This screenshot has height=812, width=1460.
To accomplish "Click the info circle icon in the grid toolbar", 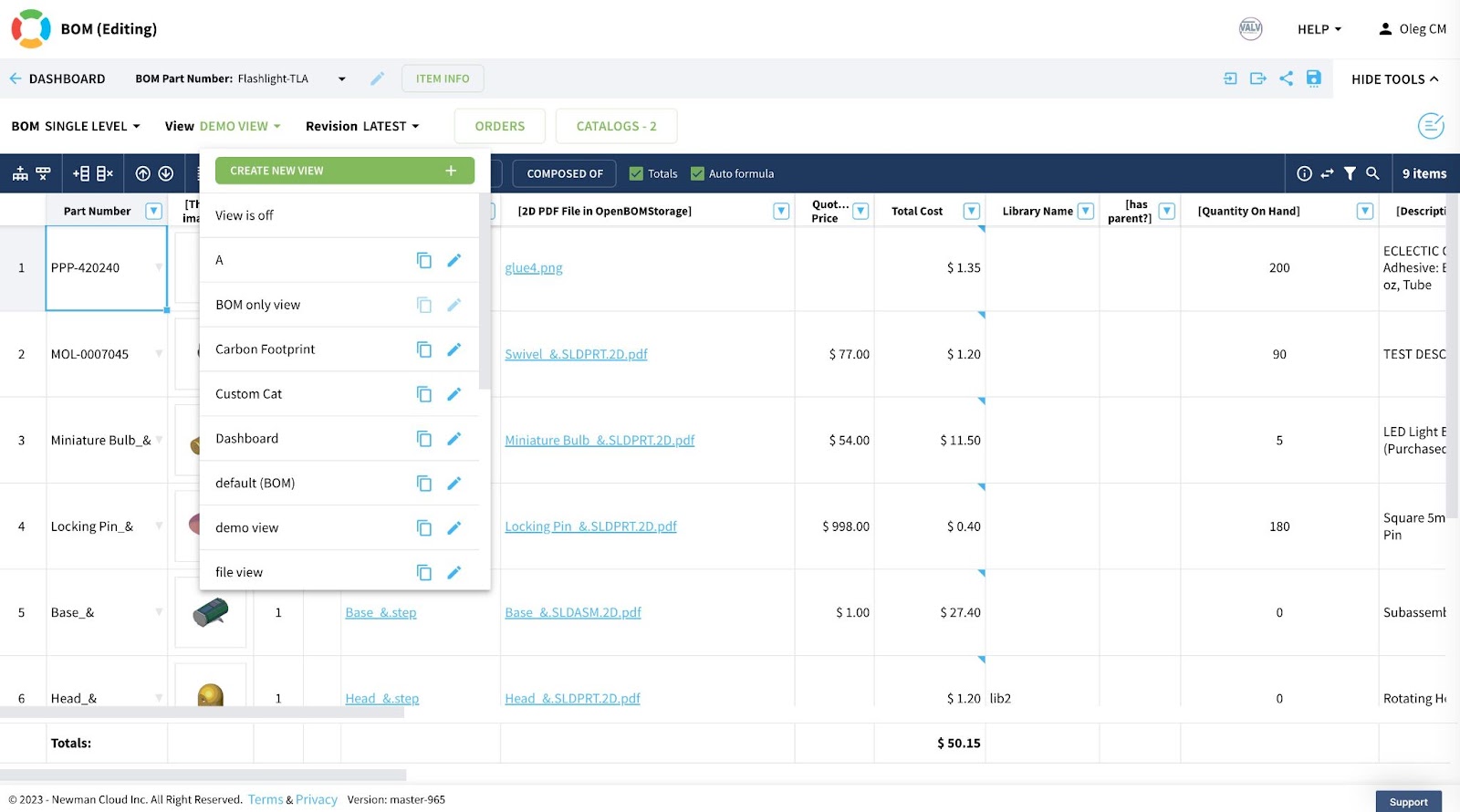I will click(x=1304, y=173).
